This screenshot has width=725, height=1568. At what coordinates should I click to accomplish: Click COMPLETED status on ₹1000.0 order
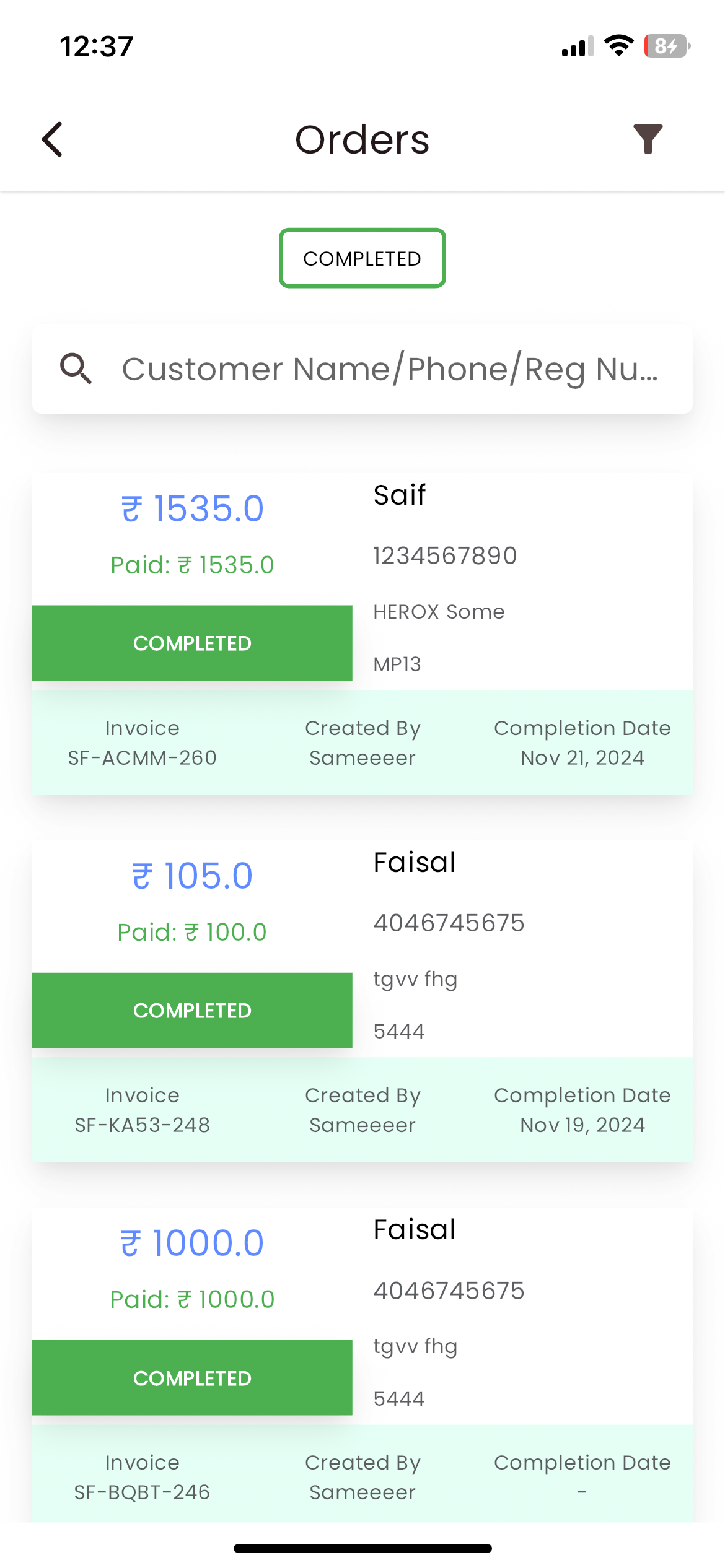[x=192, y=1378]
